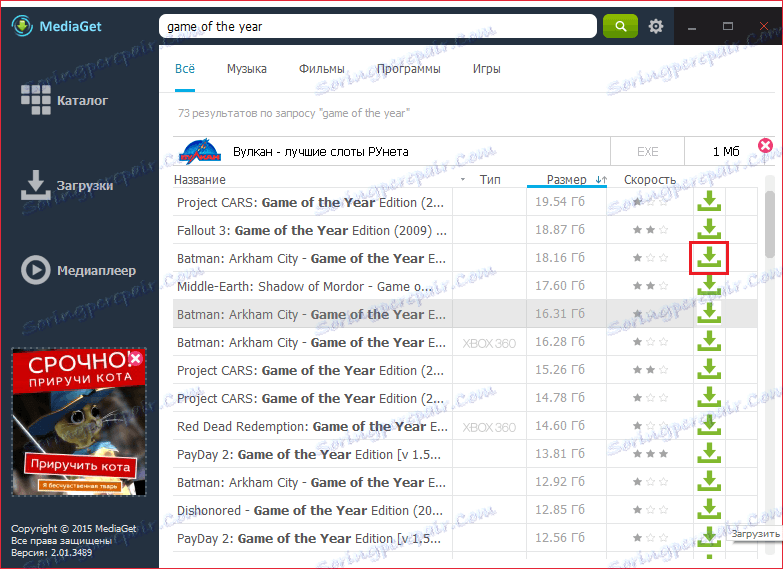Close the СРОЧНО cat banner ad

click(135, 358)
